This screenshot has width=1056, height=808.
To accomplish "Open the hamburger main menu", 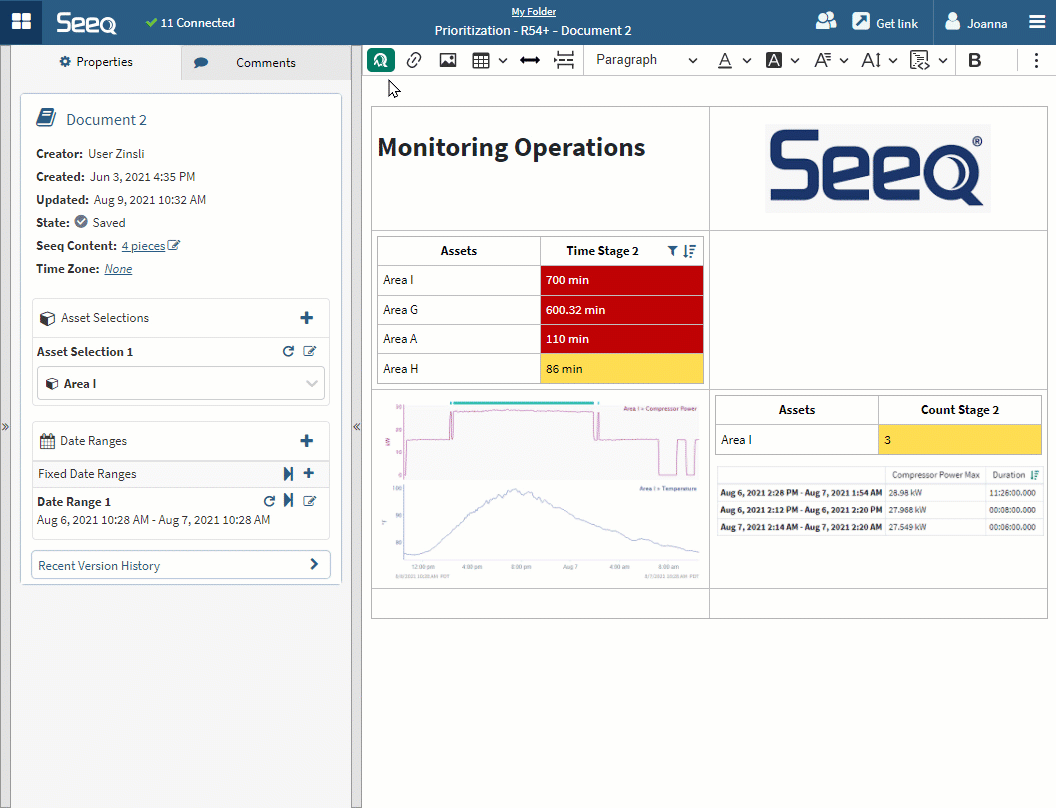I will [1037, 22].
